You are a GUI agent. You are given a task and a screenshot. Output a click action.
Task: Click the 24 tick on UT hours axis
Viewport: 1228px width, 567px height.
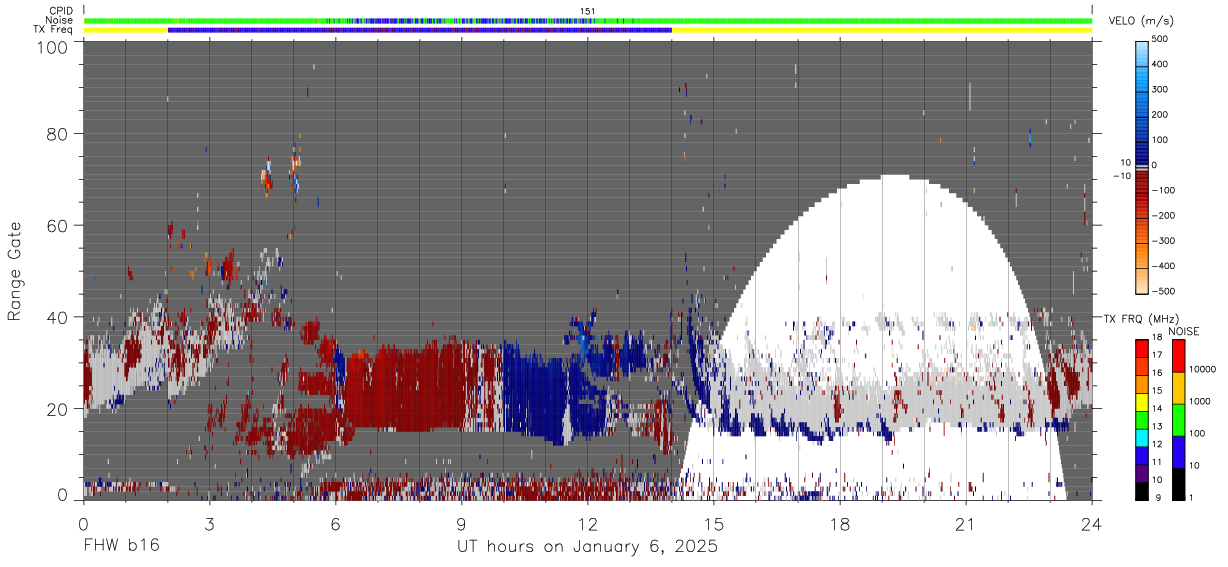[1092, 524]
